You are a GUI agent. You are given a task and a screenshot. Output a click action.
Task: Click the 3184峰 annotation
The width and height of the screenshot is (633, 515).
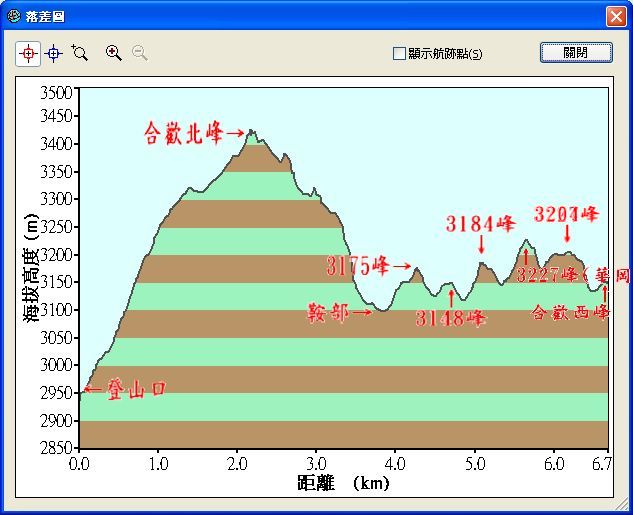click(x=480, y=224)
